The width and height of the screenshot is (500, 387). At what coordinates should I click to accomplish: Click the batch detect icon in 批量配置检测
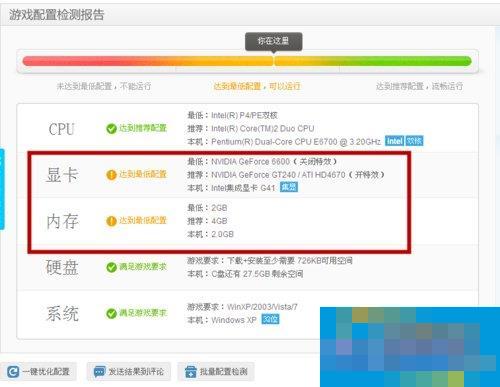coord(191,371)
